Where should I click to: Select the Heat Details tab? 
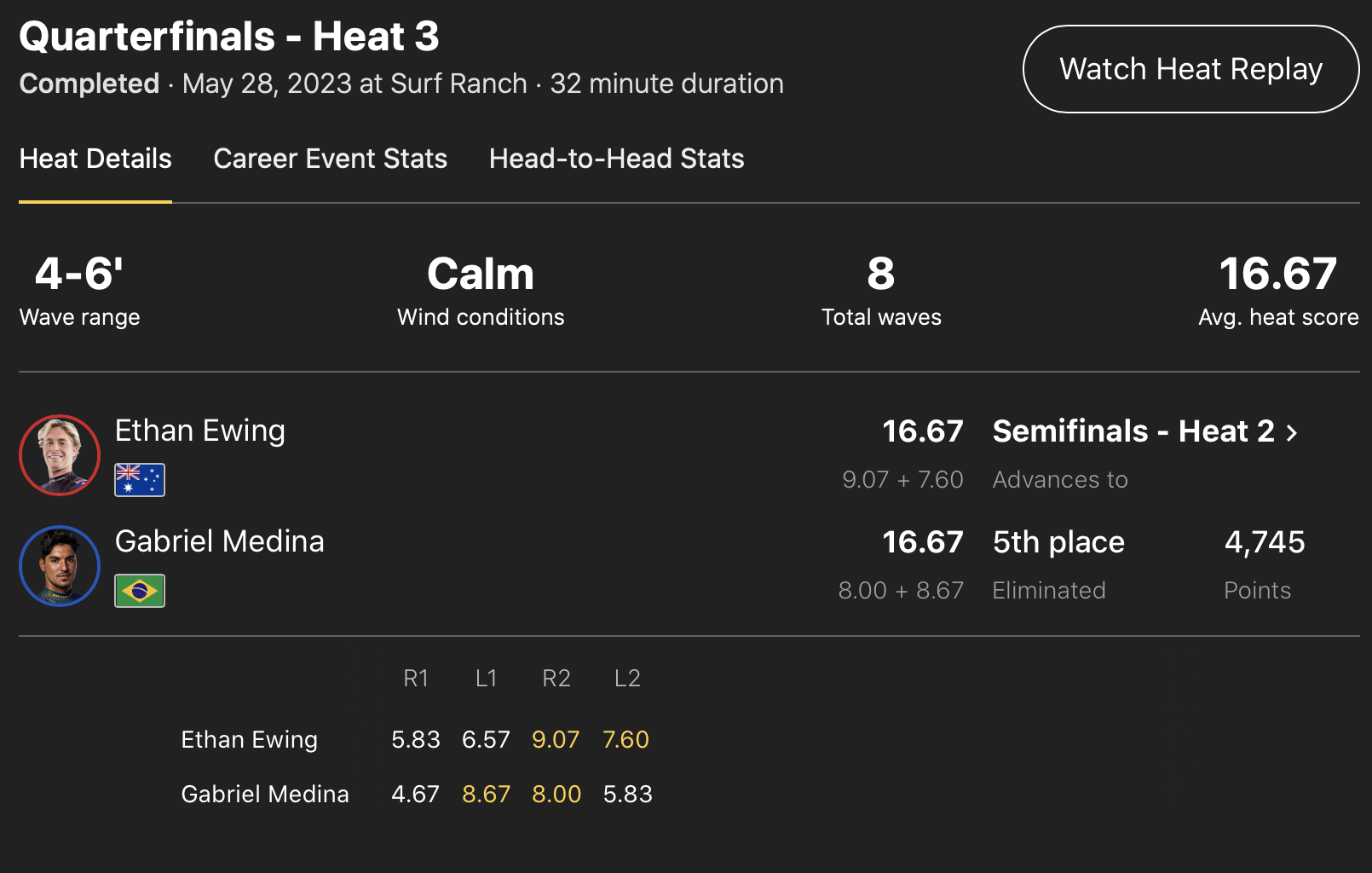click(x=95, y=159)
